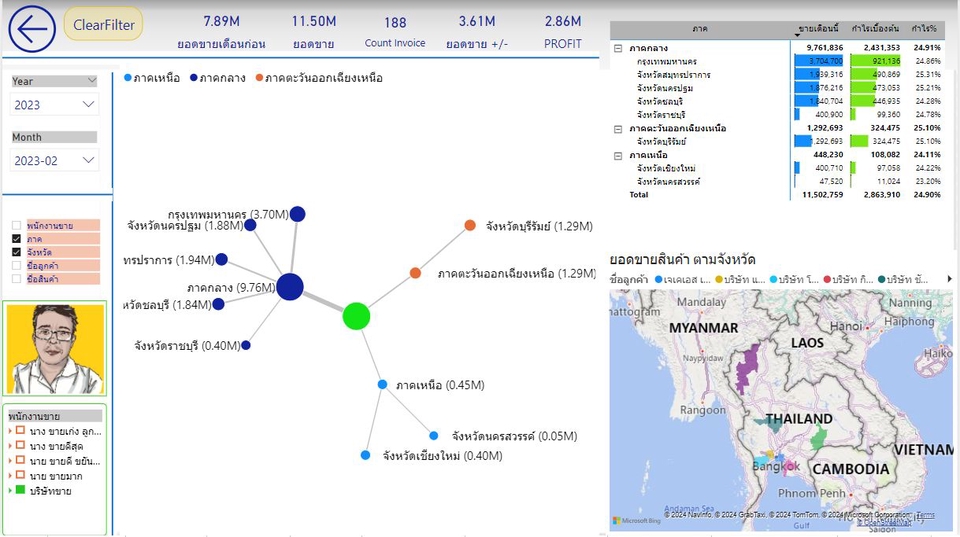Untick the ภาค field checkbox
This screenshot has width=960, height=537.
pos(17,239)
